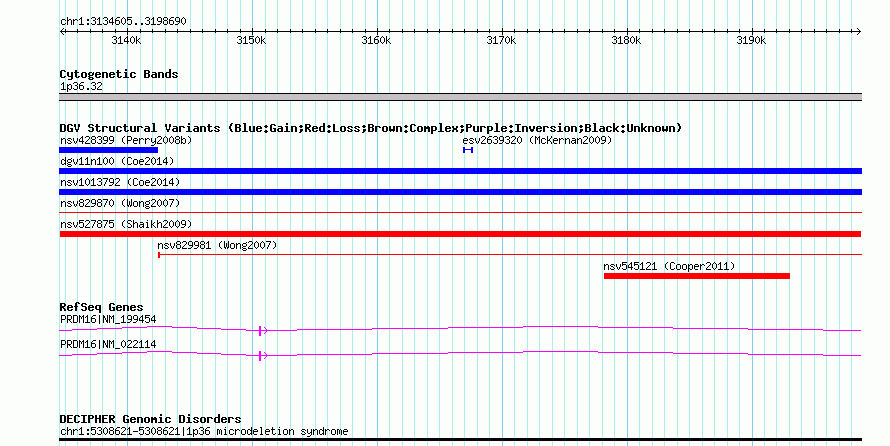The image size is (890, 446).
Task: Click the DECIPHER Genomic Disorders track title
Action: pos(150,419)
